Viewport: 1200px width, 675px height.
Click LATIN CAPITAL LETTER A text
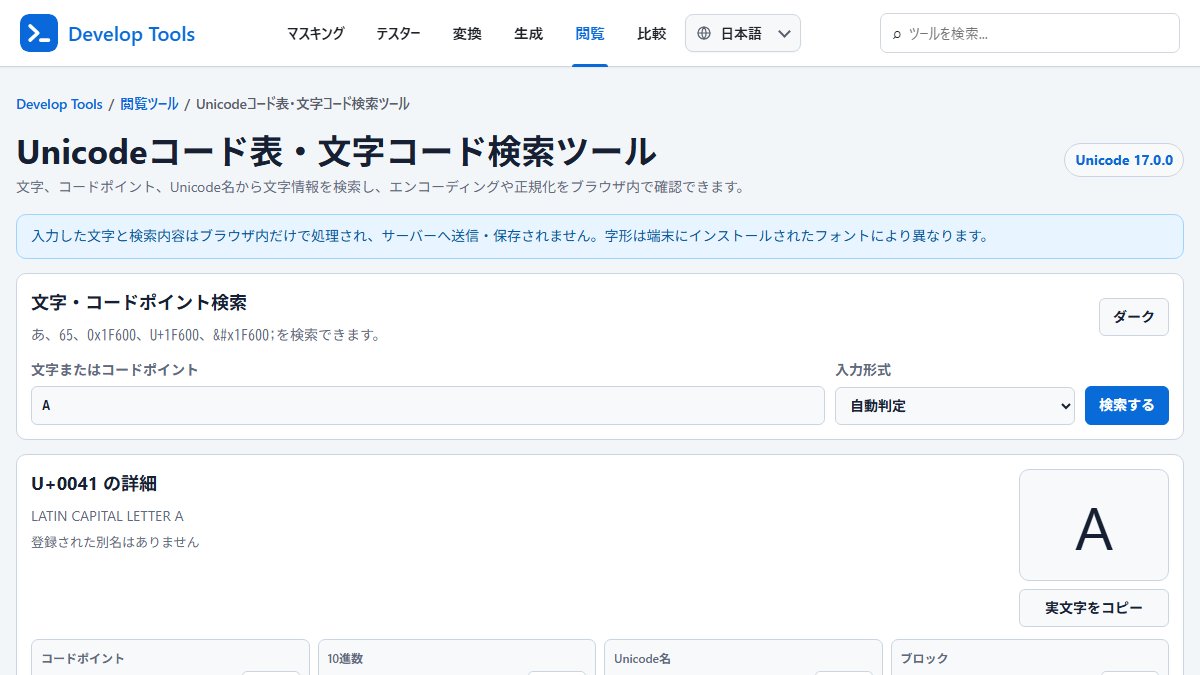(108, 517)
